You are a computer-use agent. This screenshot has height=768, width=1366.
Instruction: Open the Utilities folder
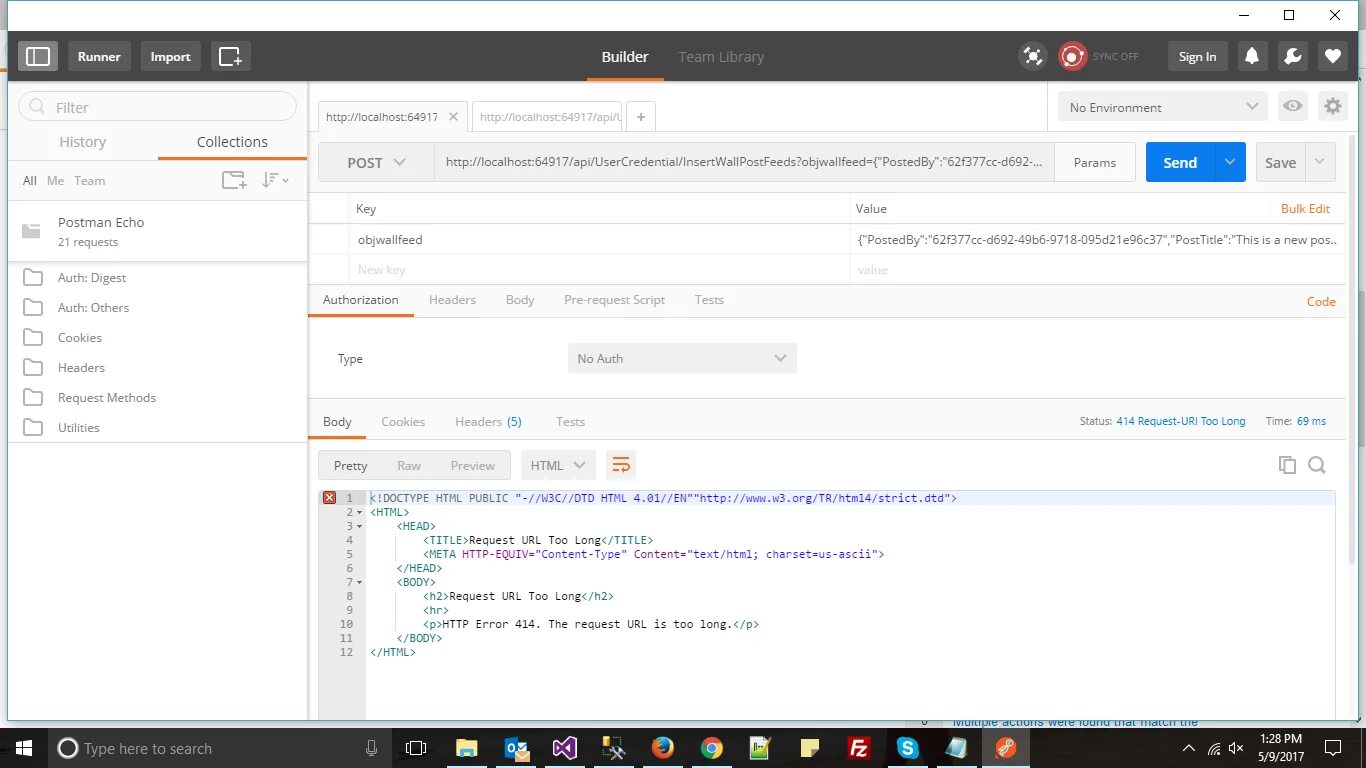coord(157,427)
